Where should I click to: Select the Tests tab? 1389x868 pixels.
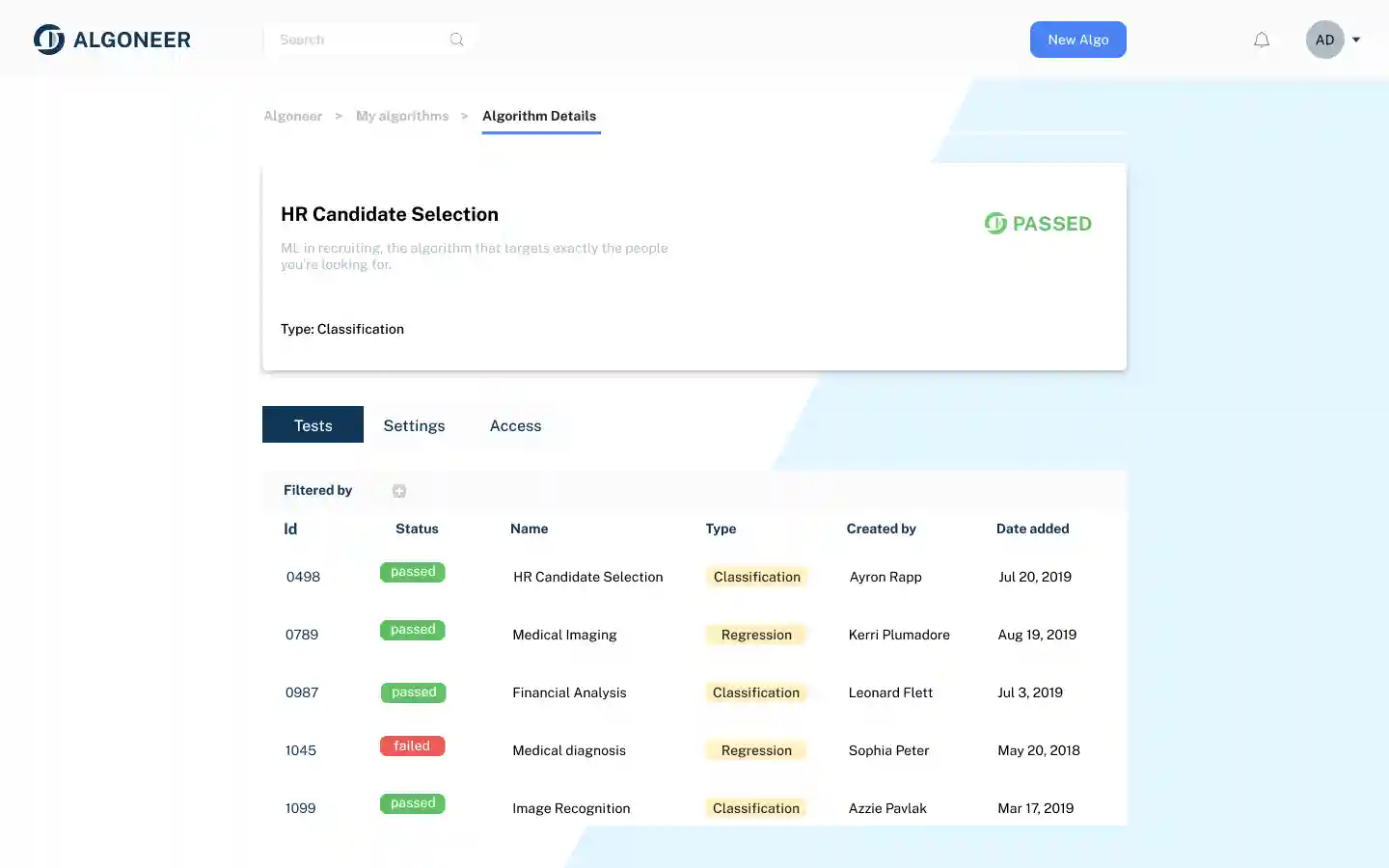pyautogui.click(x=313, y=425)
